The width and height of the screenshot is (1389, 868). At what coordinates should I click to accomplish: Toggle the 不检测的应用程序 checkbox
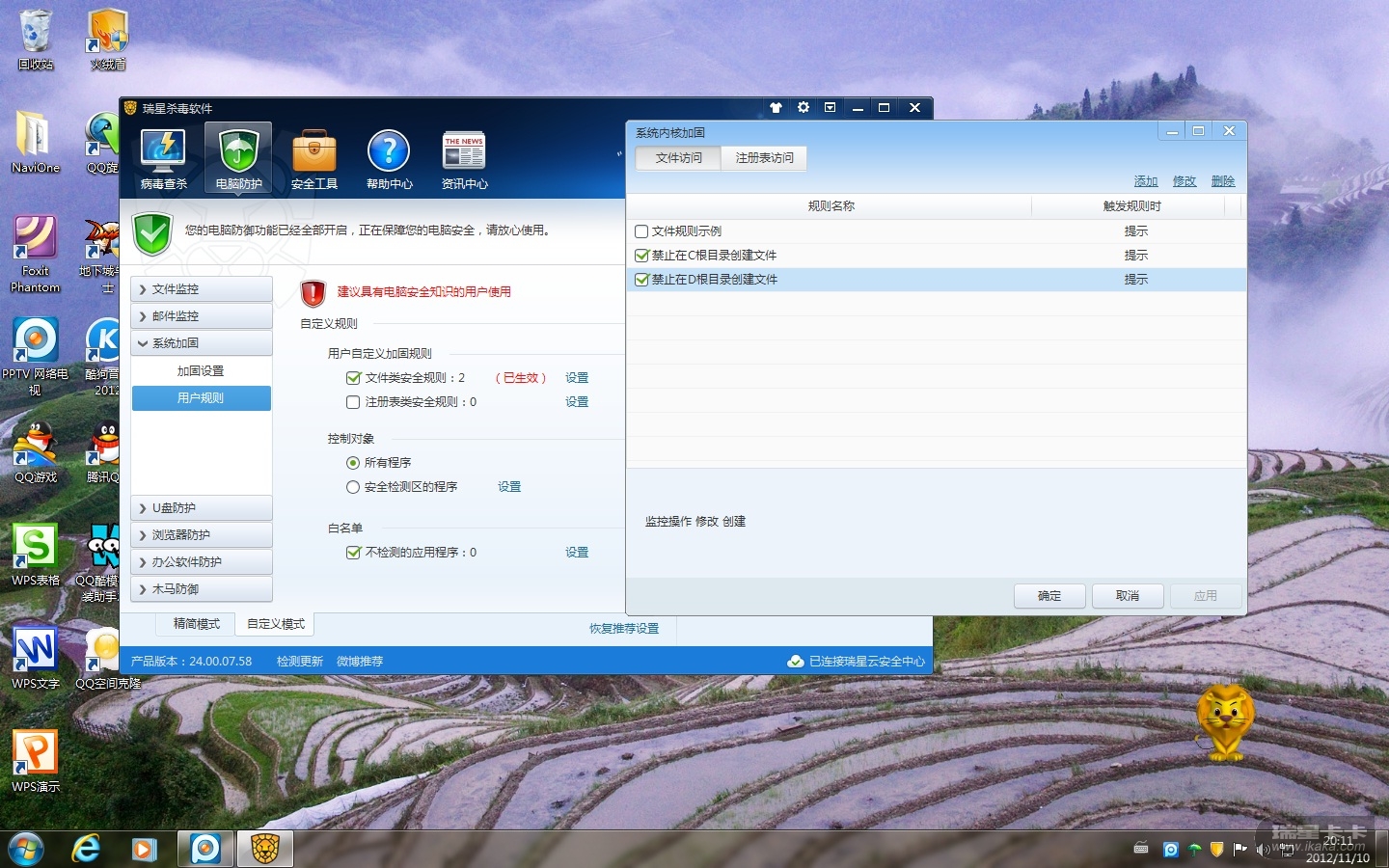click(x=353, y=553)
